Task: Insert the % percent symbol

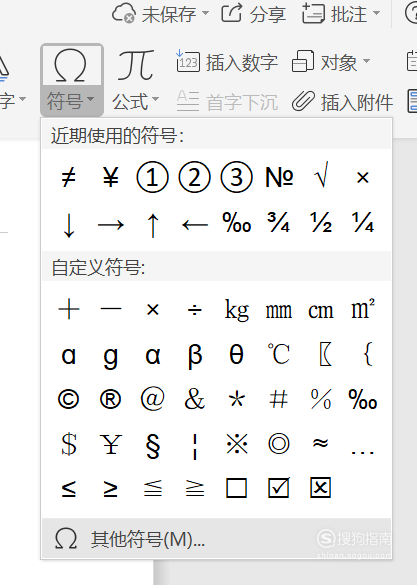Action: (x=321, y=398)
